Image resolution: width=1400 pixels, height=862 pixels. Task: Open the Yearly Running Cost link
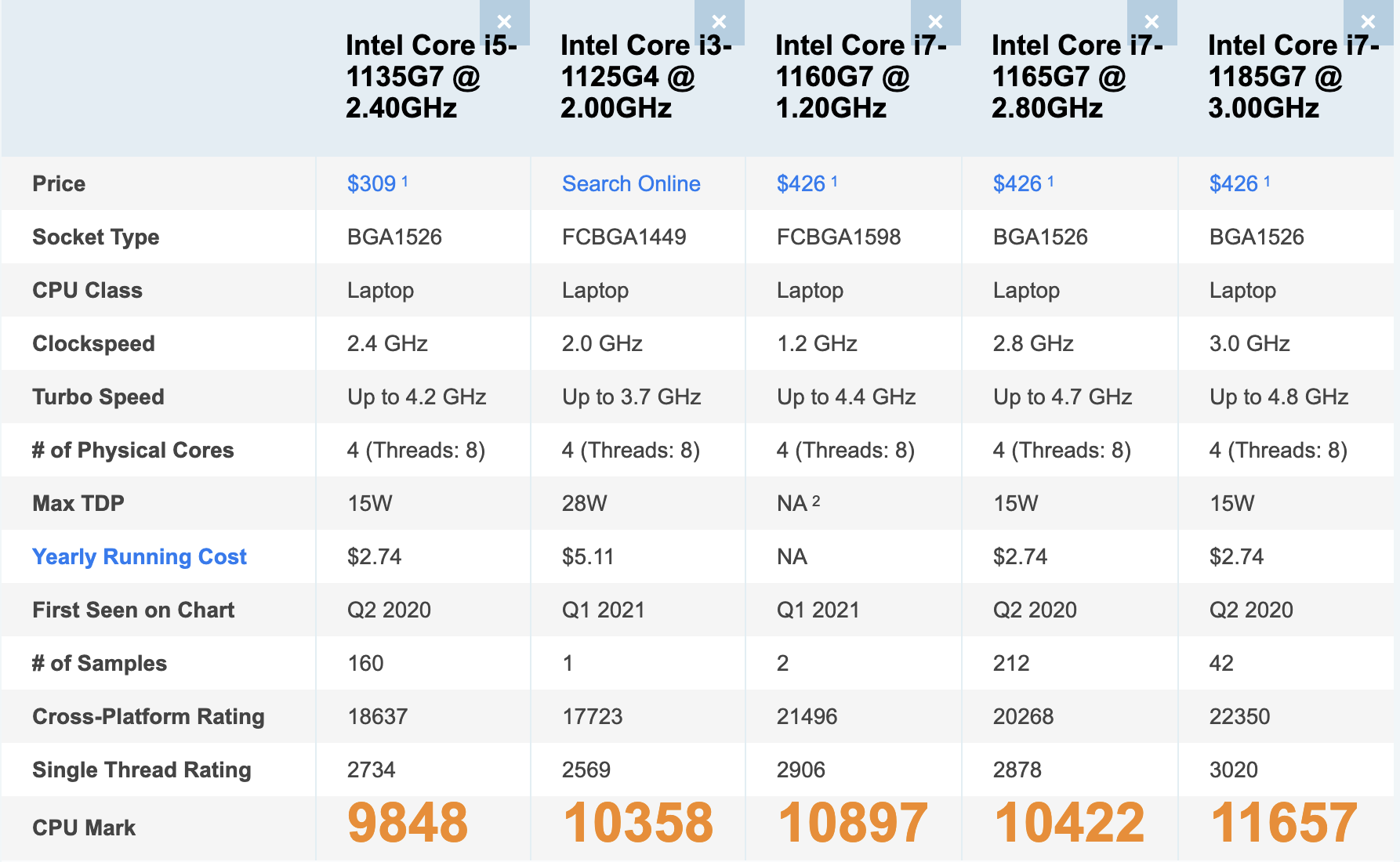[x=140, y=556]
